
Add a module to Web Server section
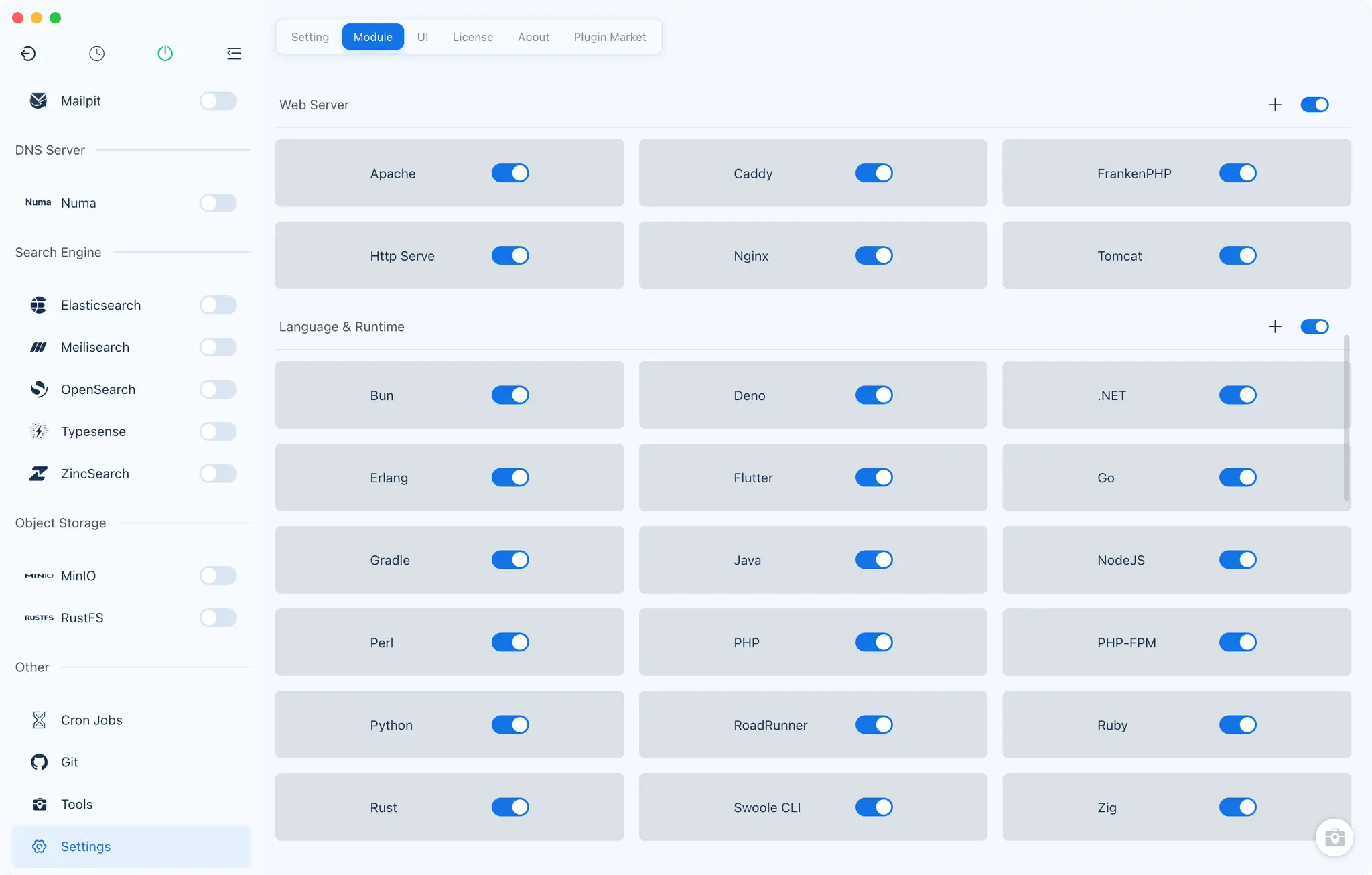coord(1275,105)
